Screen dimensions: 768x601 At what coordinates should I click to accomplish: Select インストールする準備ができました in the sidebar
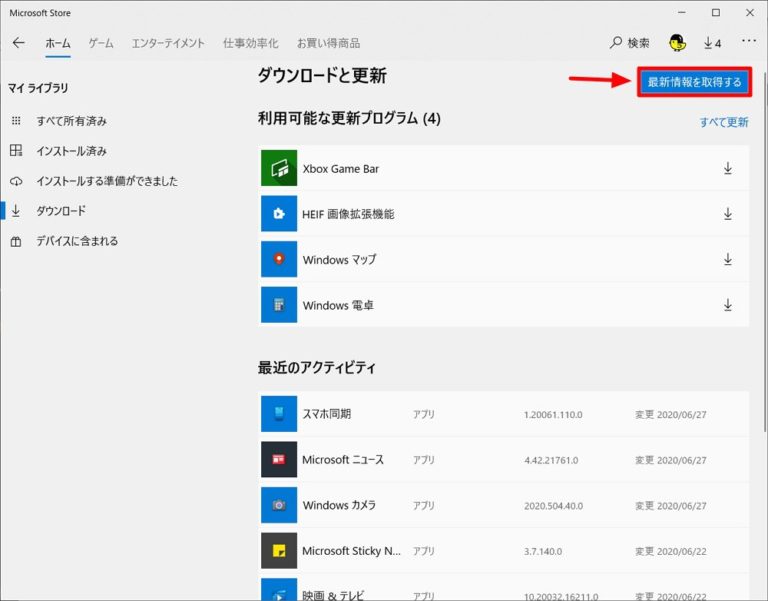coord(107,181)
